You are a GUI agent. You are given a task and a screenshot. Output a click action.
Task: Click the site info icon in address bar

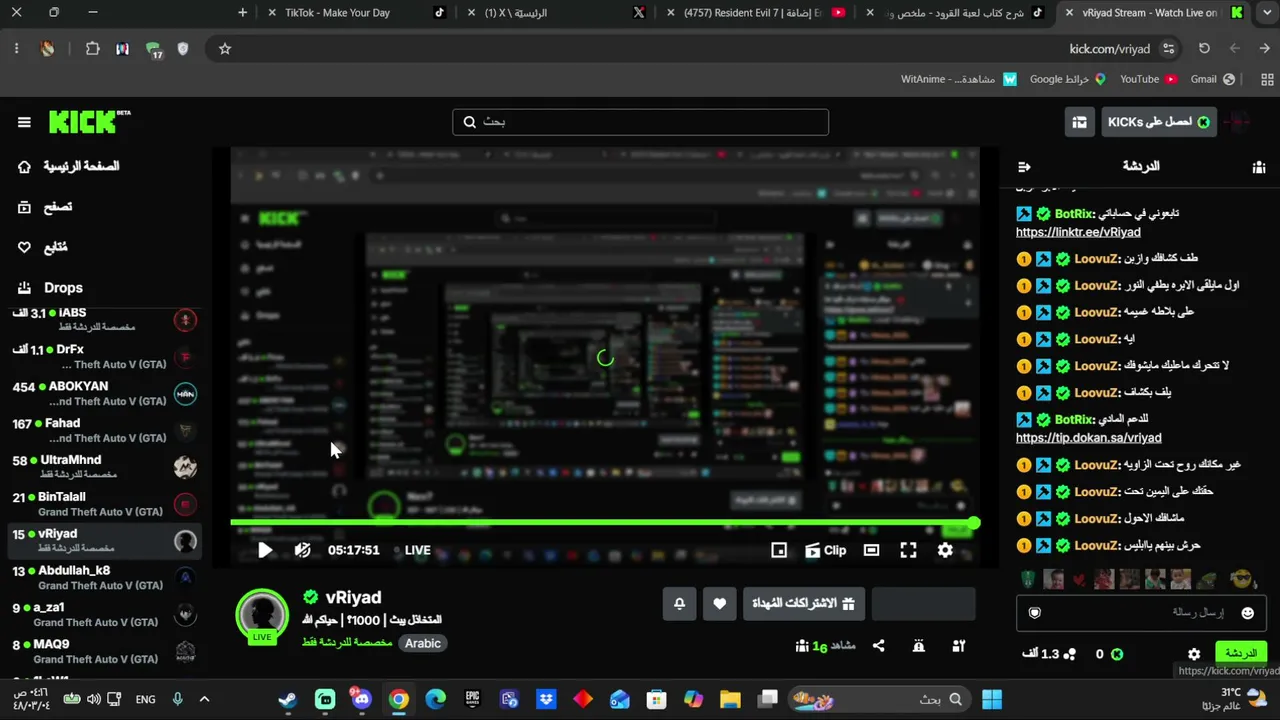pos(1168,49)
